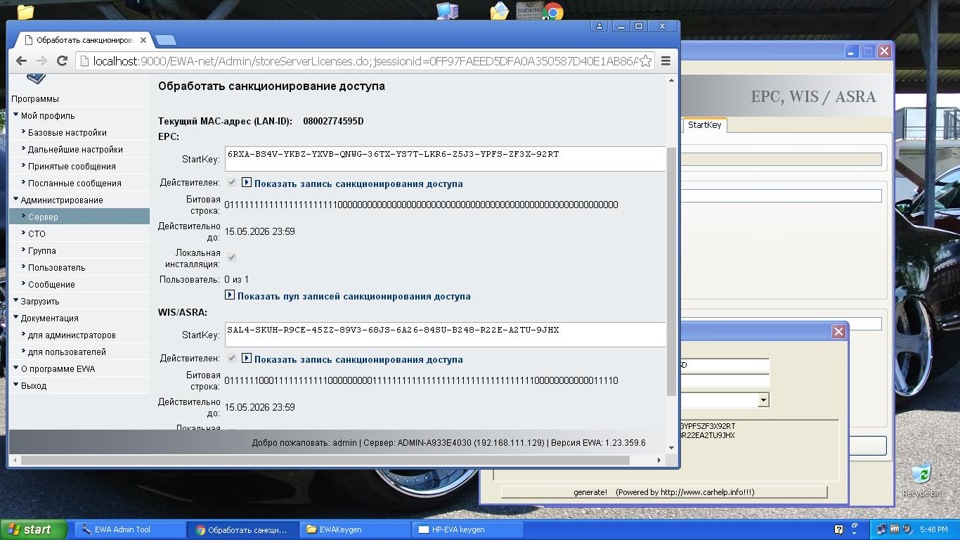The width and height of the screenshot is (960, 540).
Task: Open Базовые настройки in the sidebar
Action: click(67, 133)
